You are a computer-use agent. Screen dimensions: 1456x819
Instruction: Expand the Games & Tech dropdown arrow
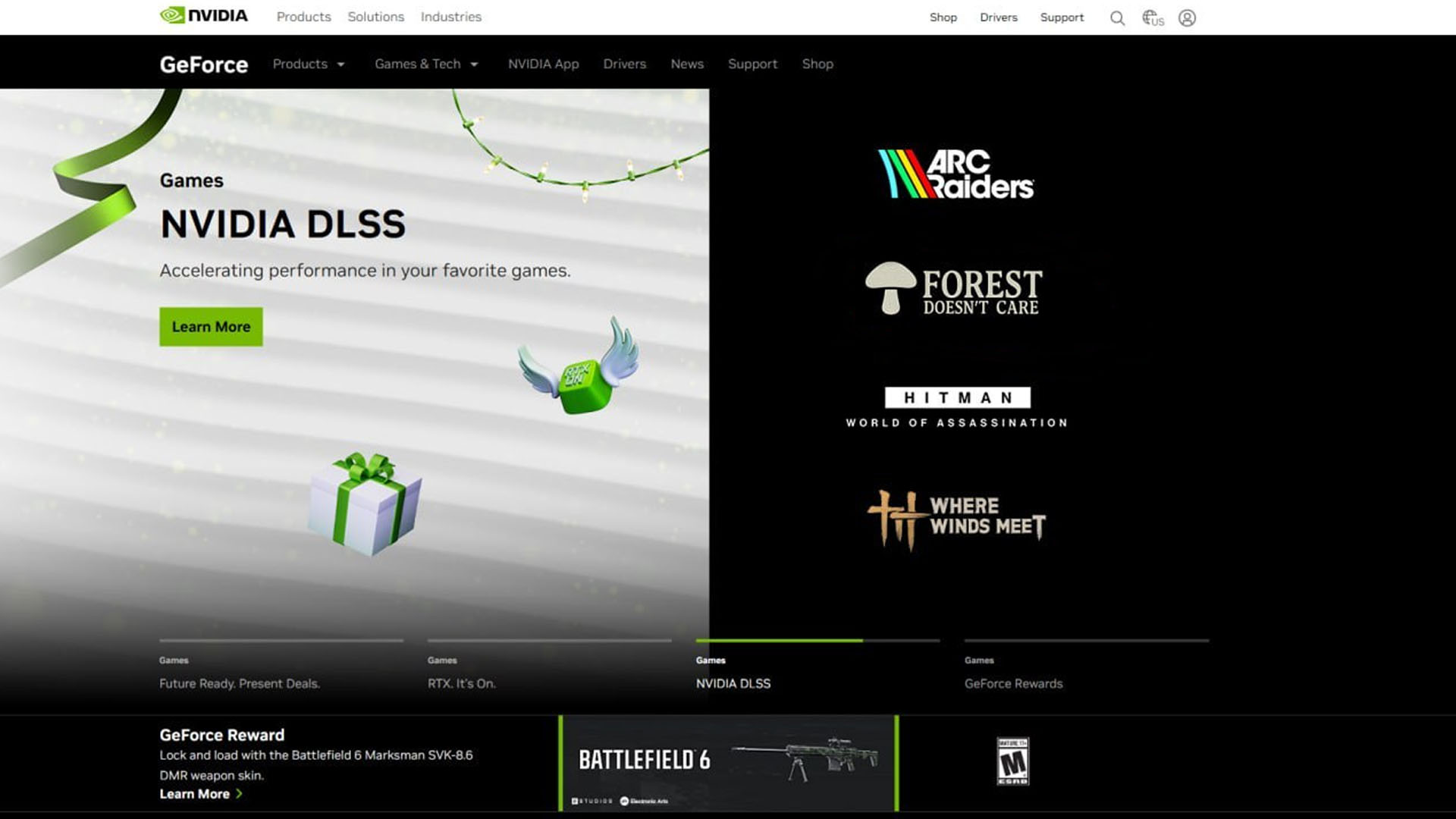474,64
